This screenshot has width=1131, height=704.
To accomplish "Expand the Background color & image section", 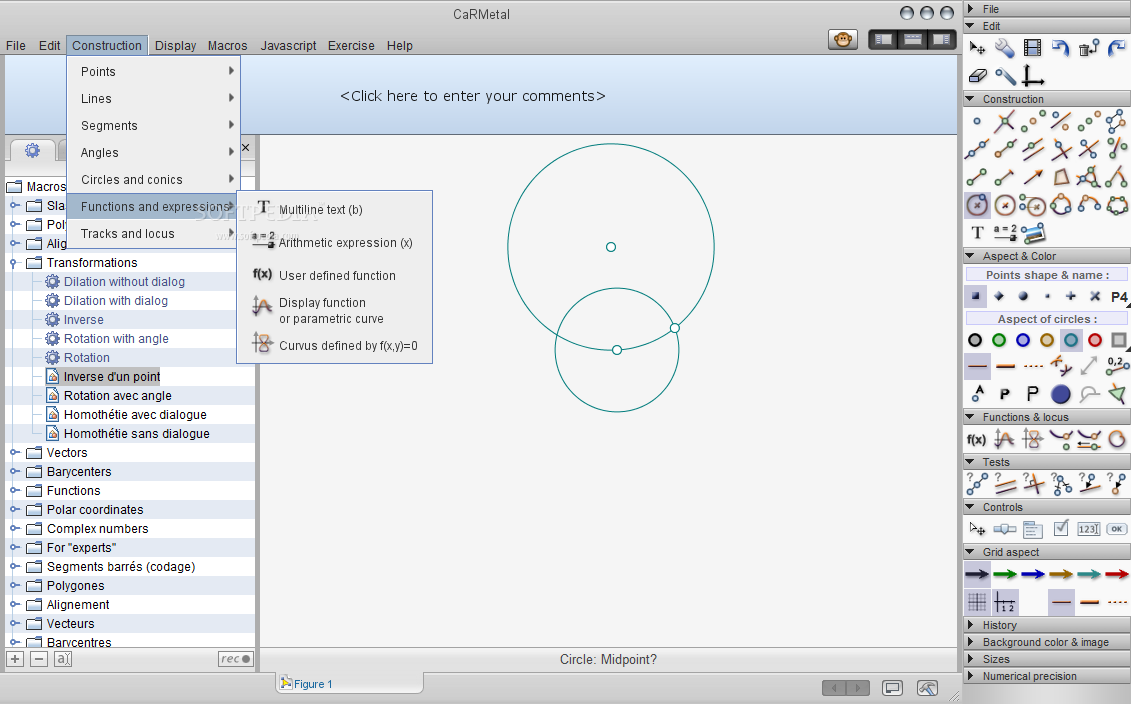I will pyautogui.click(x=1047, y=642).
